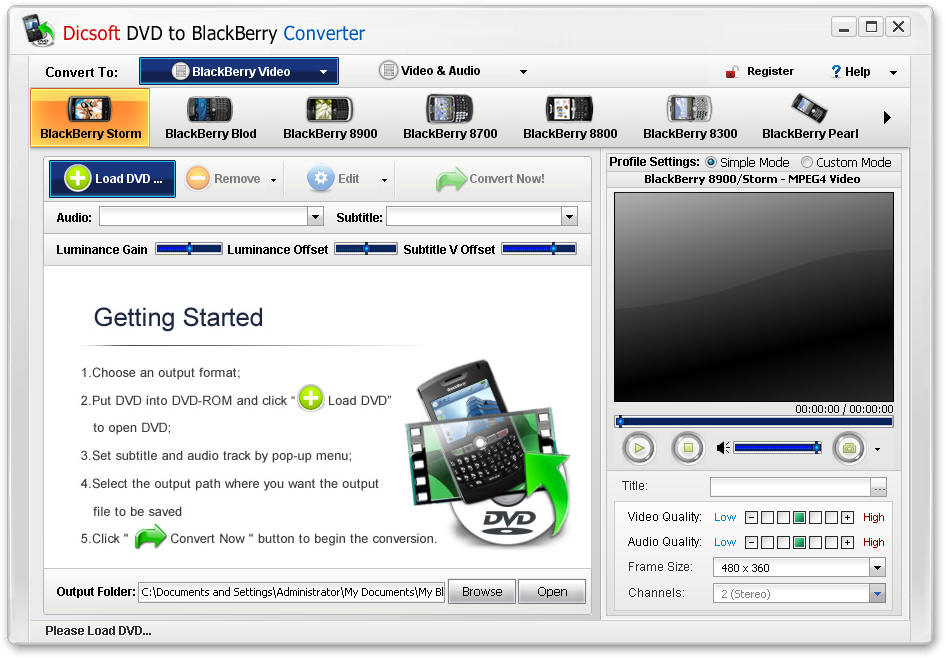
Task: Select the green Video Quality level box
Action: (x=799, y=517)
